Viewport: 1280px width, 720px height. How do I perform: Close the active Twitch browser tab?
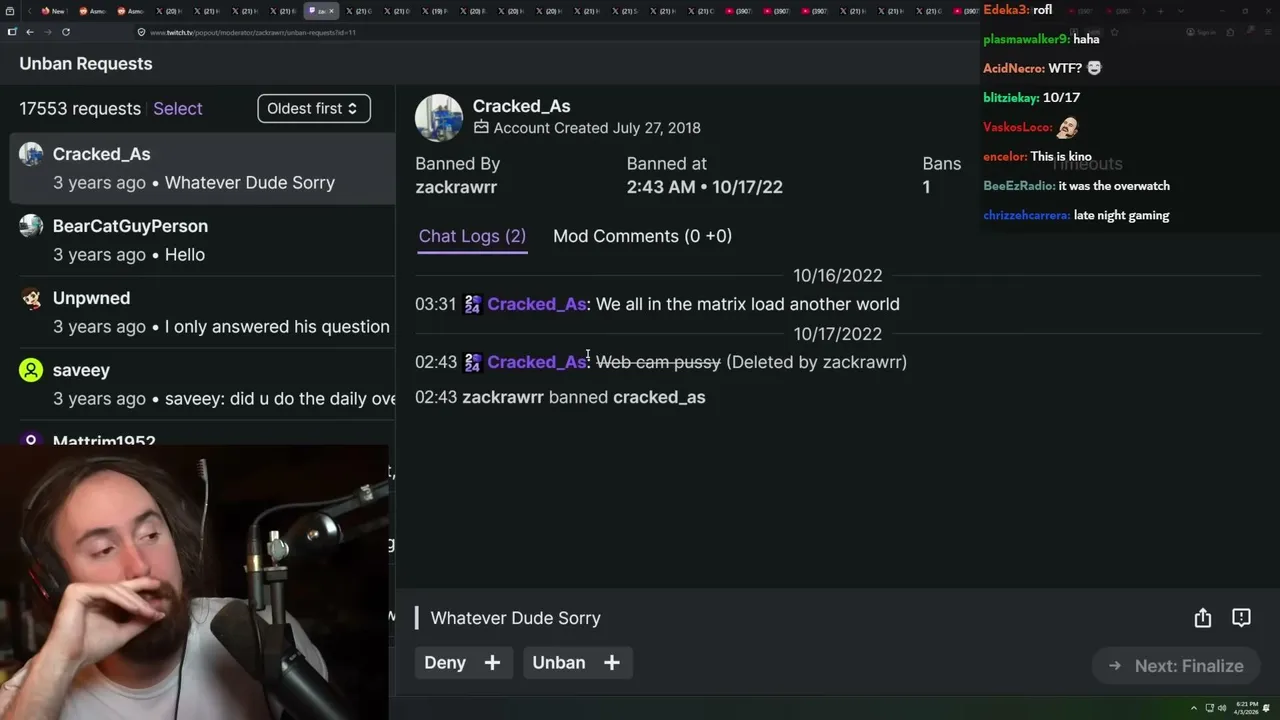pos(332,11)
